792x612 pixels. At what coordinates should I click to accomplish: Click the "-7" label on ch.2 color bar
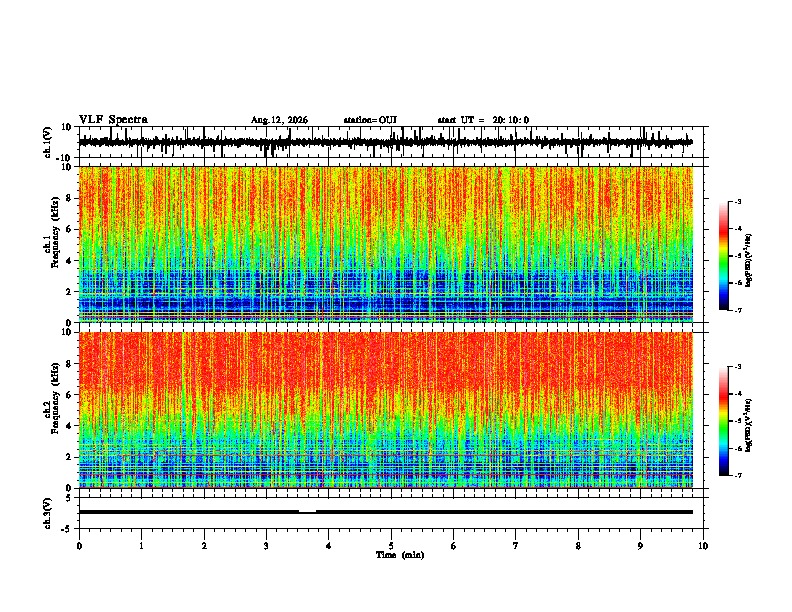pyautogui.click(x=738, y=475)
